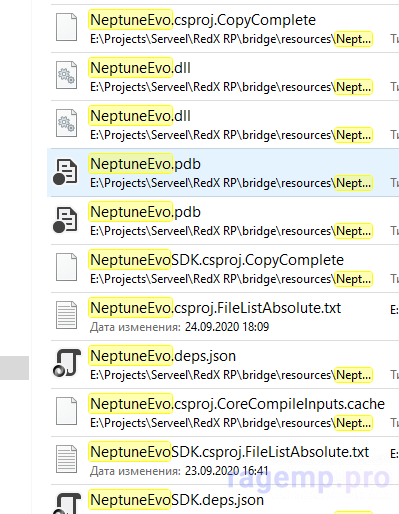Click the JSON scroll icon beside NeptuneEvo.deps.json
The image size is (399, 514).
(x=67, y=363)
